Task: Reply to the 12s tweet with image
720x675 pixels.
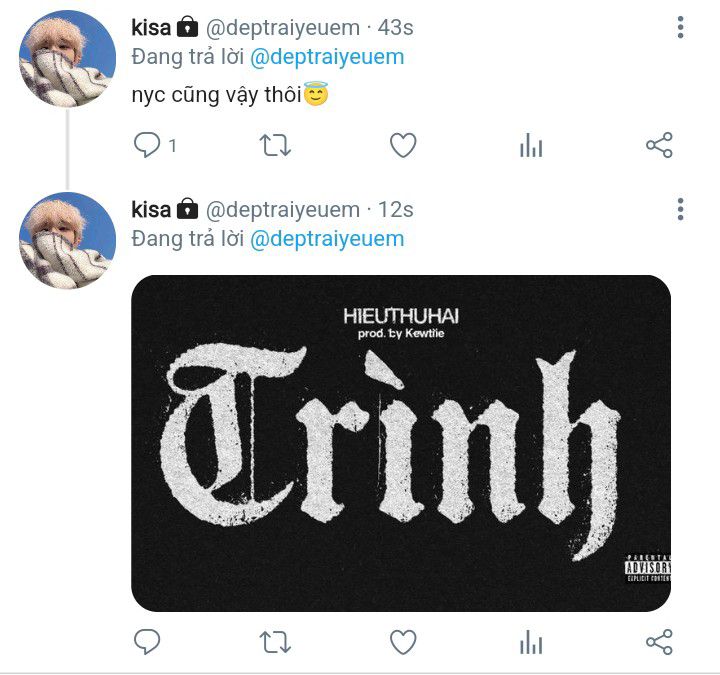Action: pyautogui.click(x=147, y=641)
